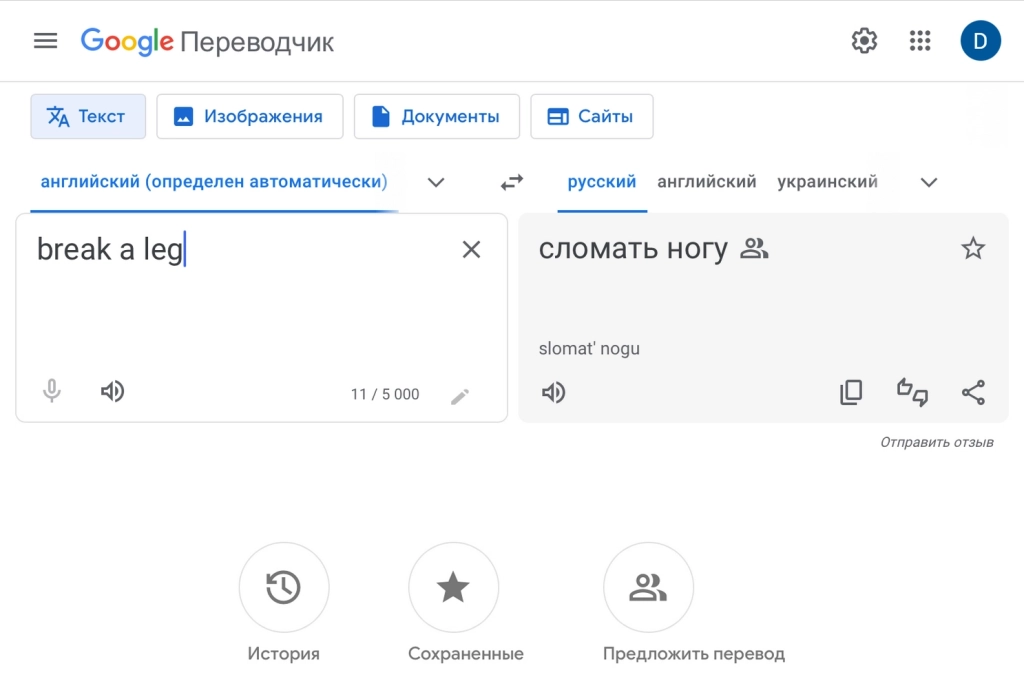1024x688 pixels.
Task: Open the account avatar D
Action: tap(980, 41)
